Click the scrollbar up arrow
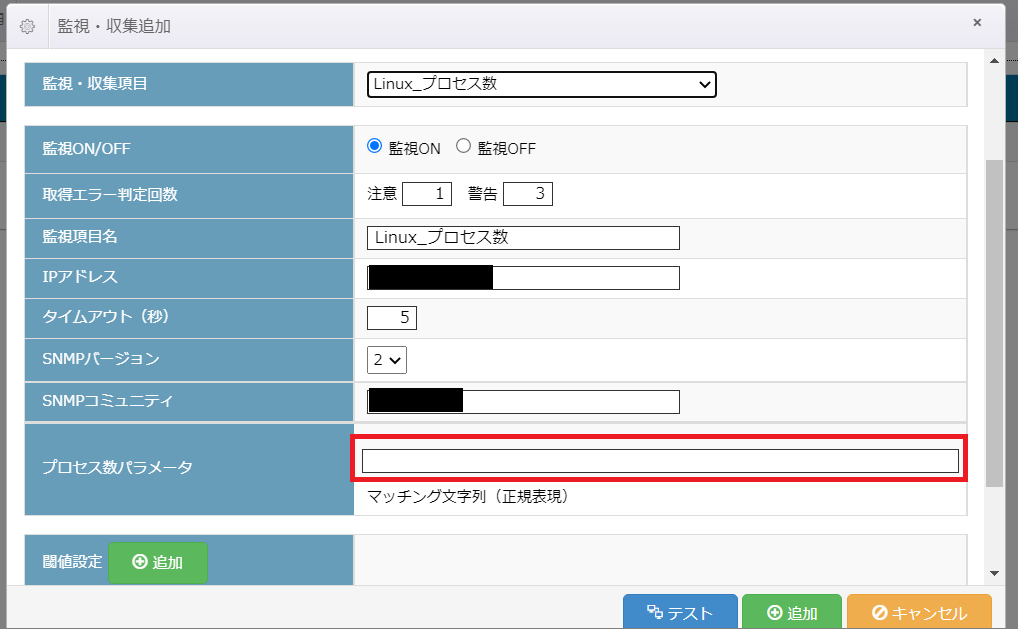Image resolution: width=1018 pixels, height=629 pixels. point(994,59)
